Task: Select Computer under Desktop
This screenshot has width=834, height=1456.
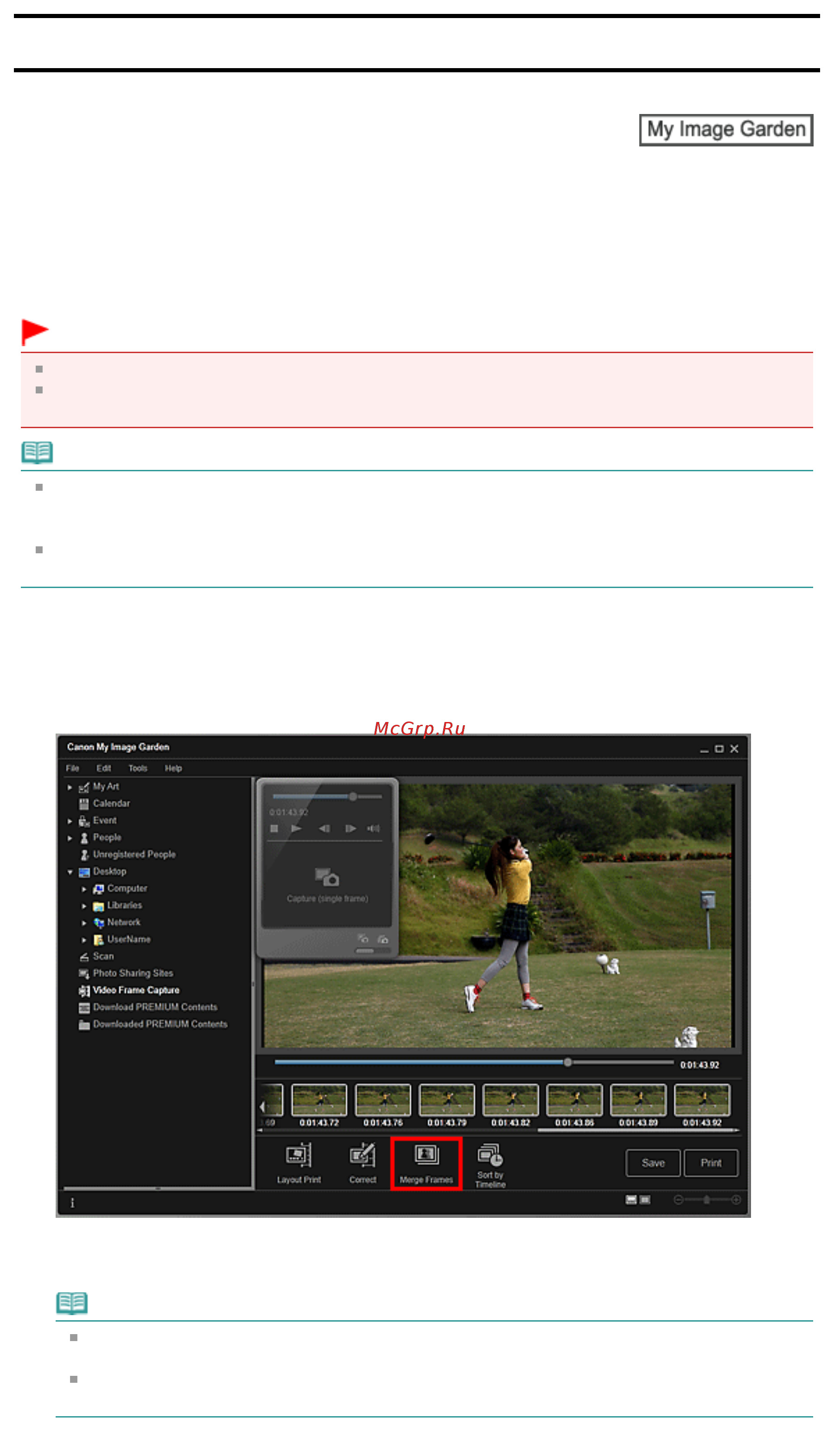Action: (x=120, y=889)
